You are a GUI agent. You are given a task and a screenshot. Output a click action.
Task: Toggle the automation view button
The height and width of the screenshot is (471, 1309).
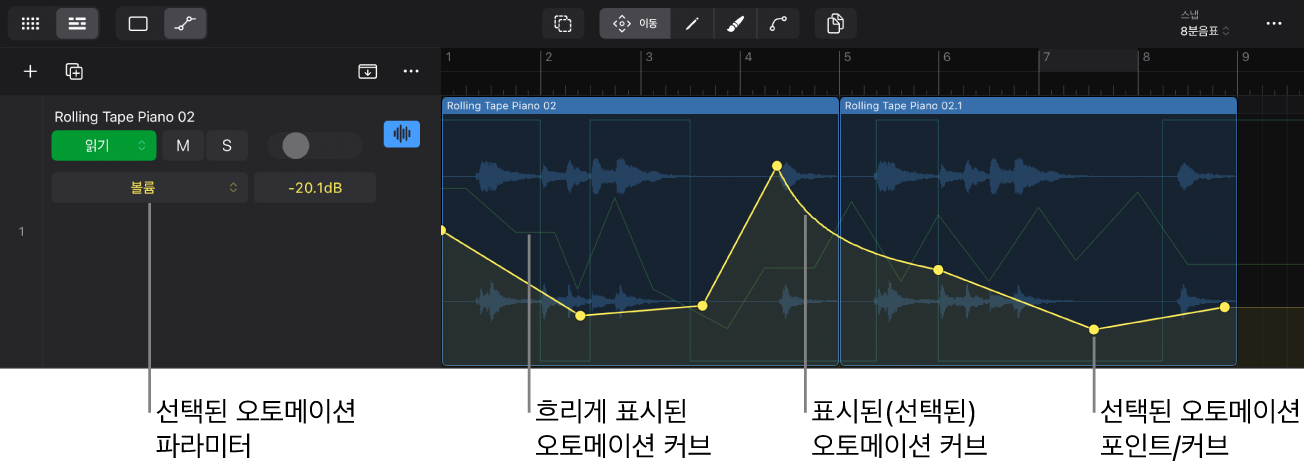184,23
